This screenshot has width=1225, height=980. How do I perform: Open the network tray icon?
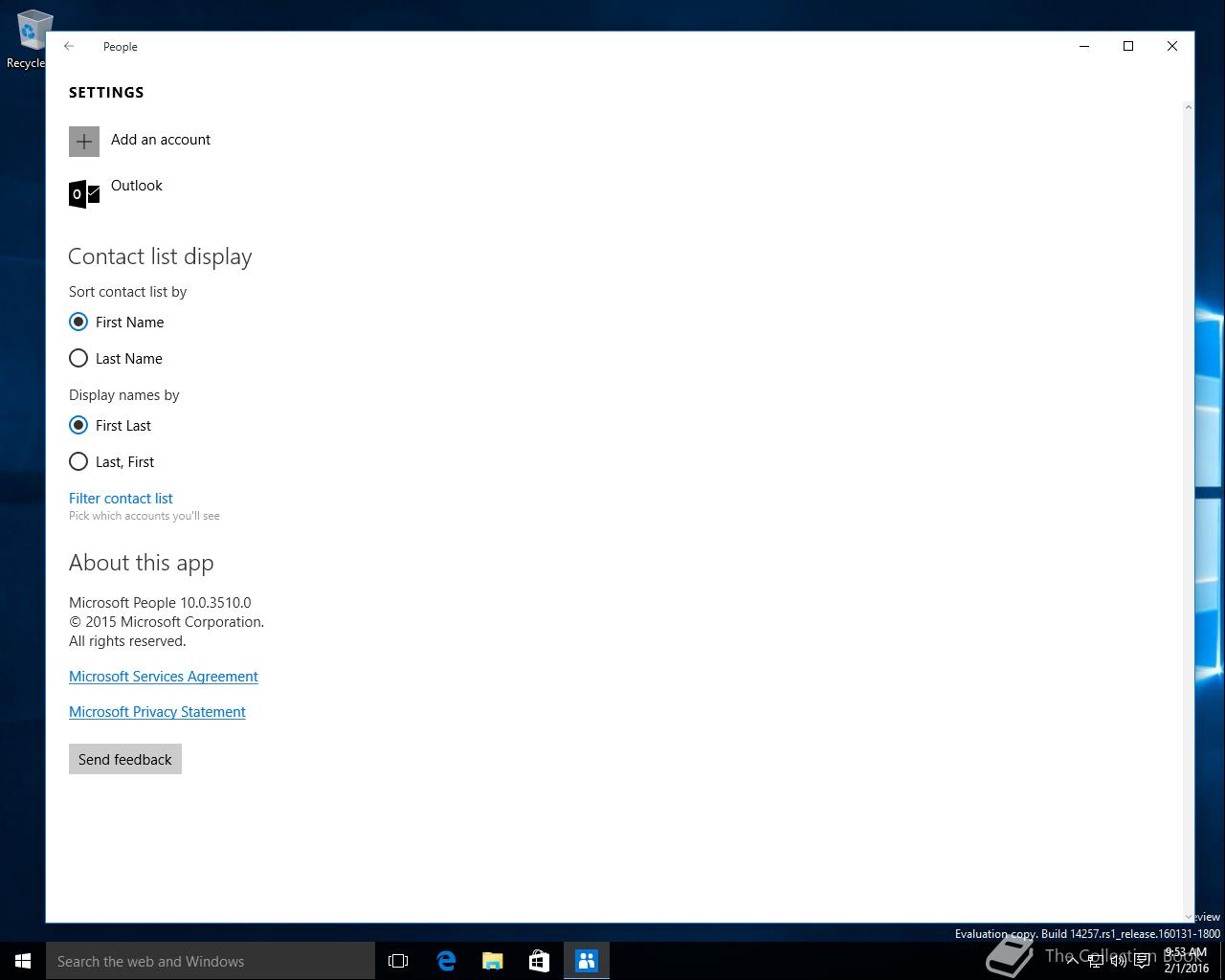(1096, 961)
